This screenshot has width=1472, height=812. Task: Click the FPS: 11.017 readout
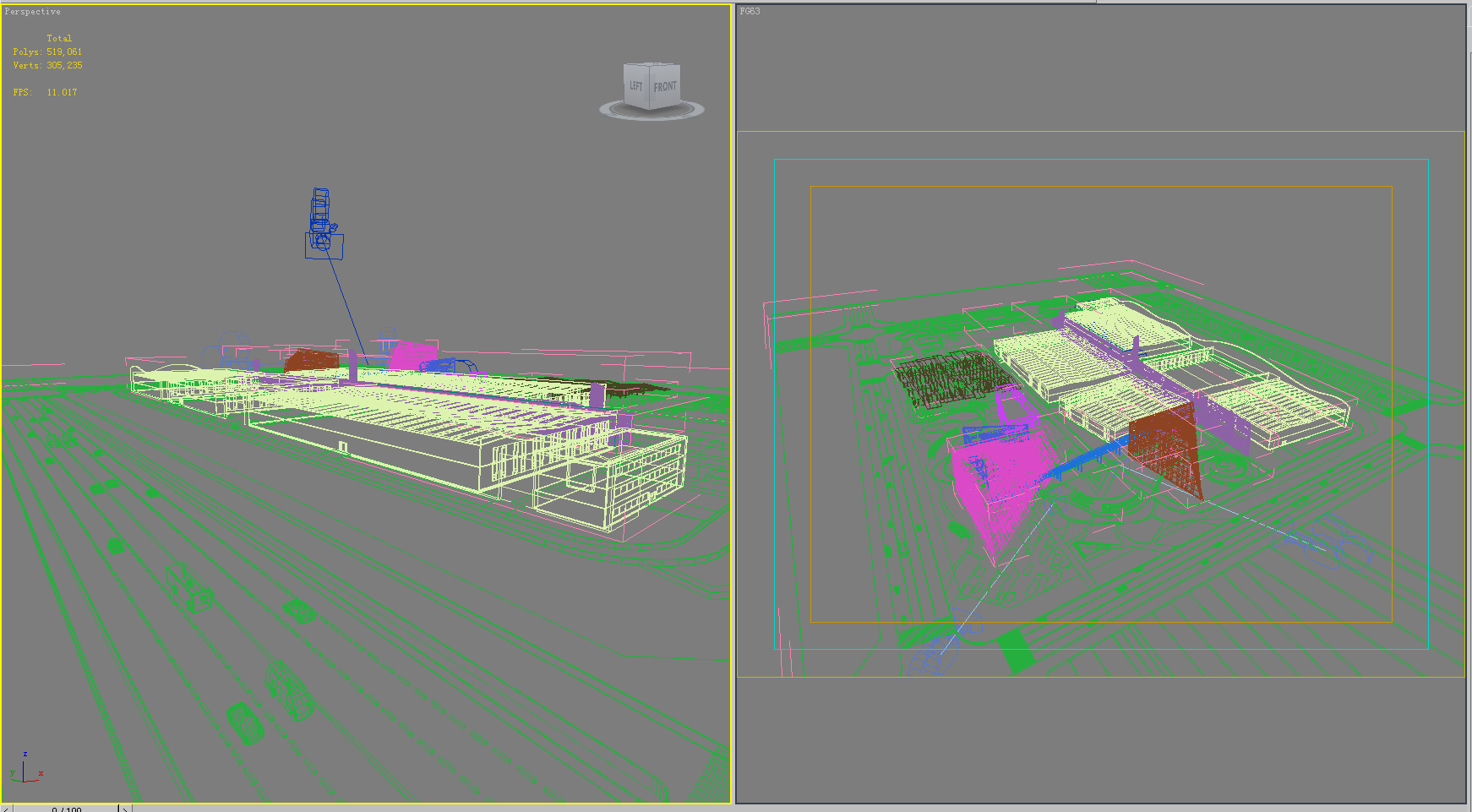(45, 93)
